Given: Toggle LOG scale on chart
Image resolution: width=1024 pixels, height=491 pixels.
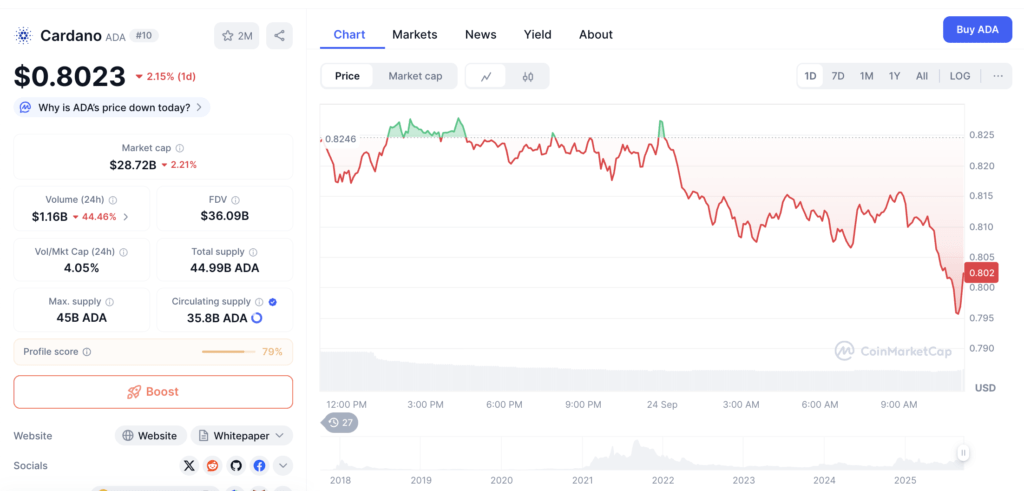Looking at the screenshot, I should pyautogui.click(x=959, y=76).
